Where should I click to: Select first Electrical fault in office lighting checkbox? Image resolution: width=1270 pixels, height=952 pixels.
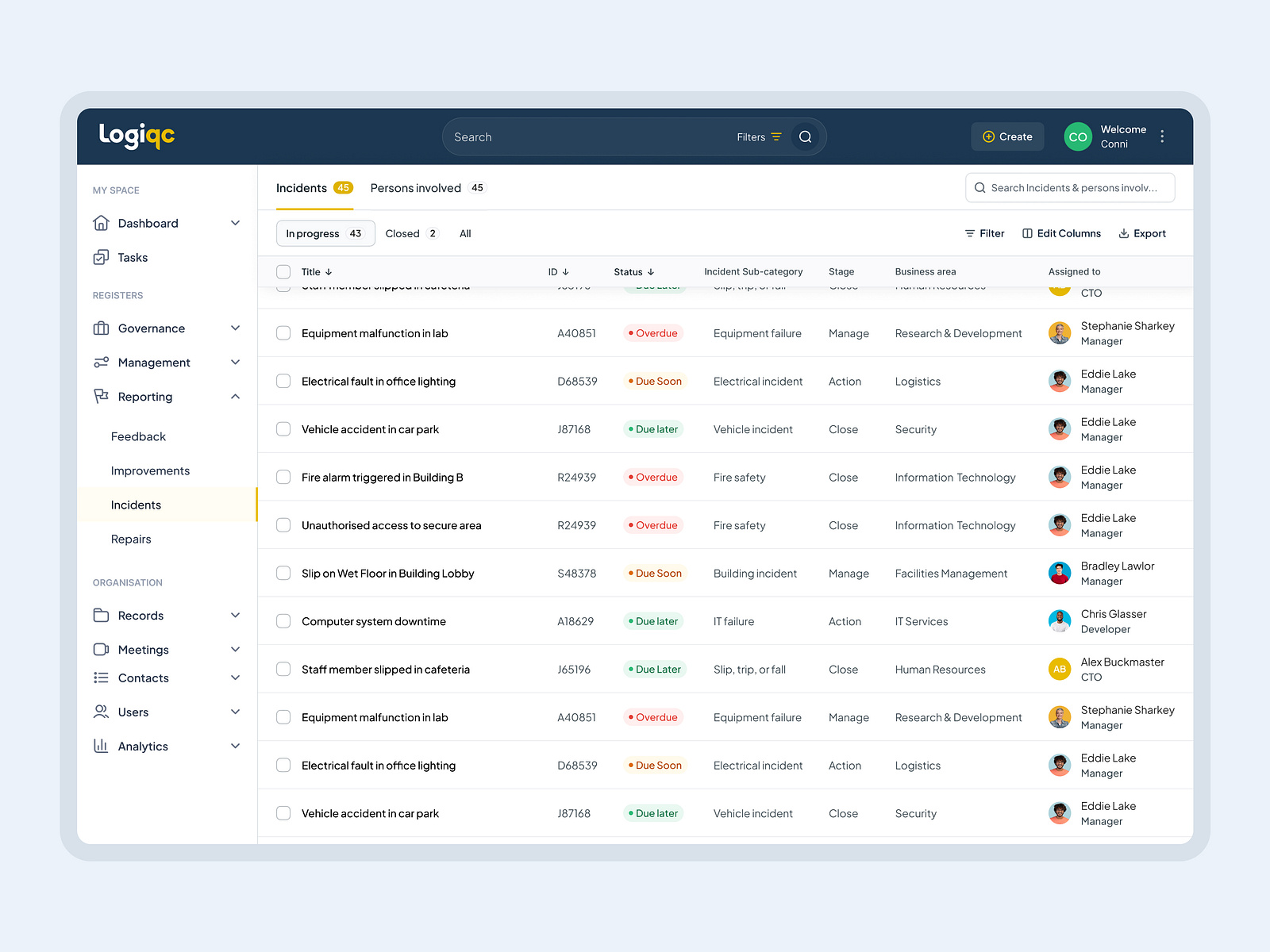[x=283, y=381]
